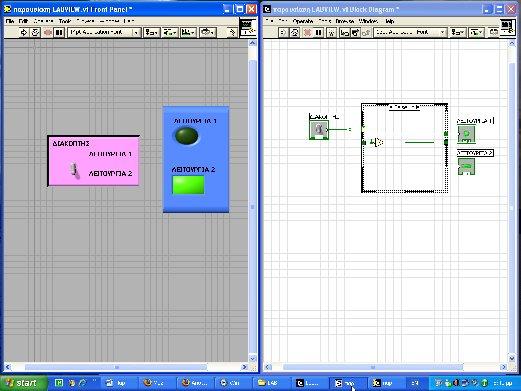The height and width of the screenshot is (391, 521).
Task: Select ΛΕΙΤΟΥΡΓΙΑ 2 indicator terminal on diagram
Action: pyautogui.click(x=466, y=166)
